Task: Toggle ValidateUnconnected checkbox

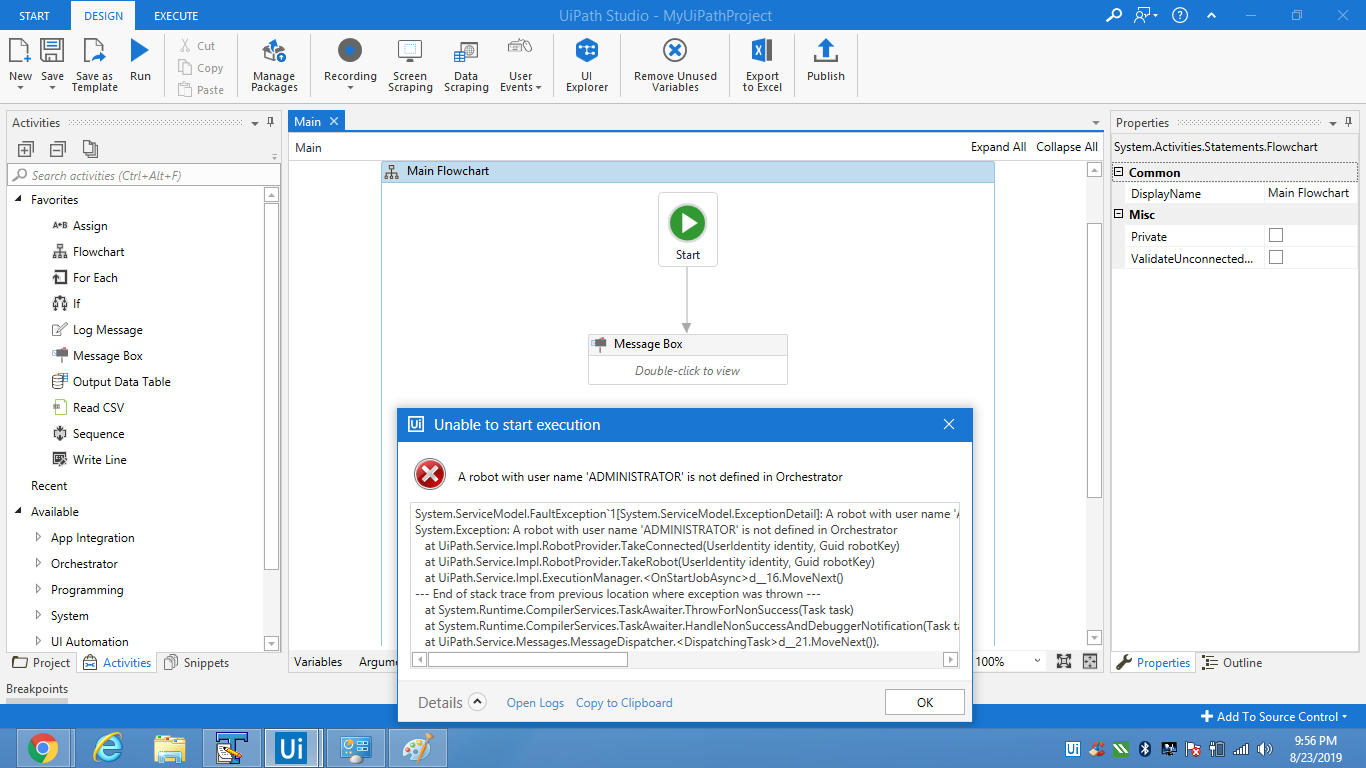Action: (x=1275, y=258)
